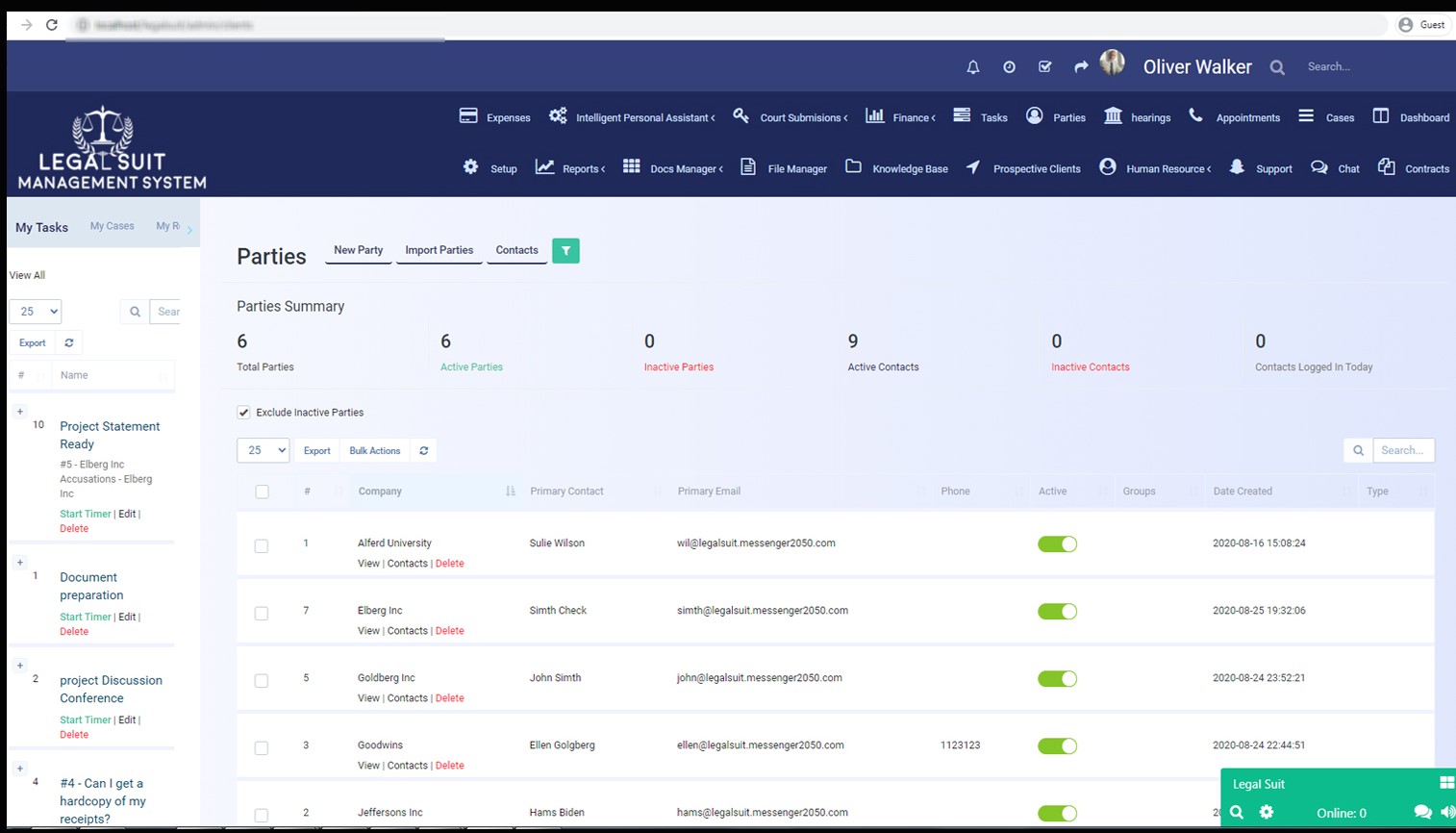Screen dimensions: 1456x833
Task: Open parties table page-size dropdown showing 25
Action: [x=263, y=450]
